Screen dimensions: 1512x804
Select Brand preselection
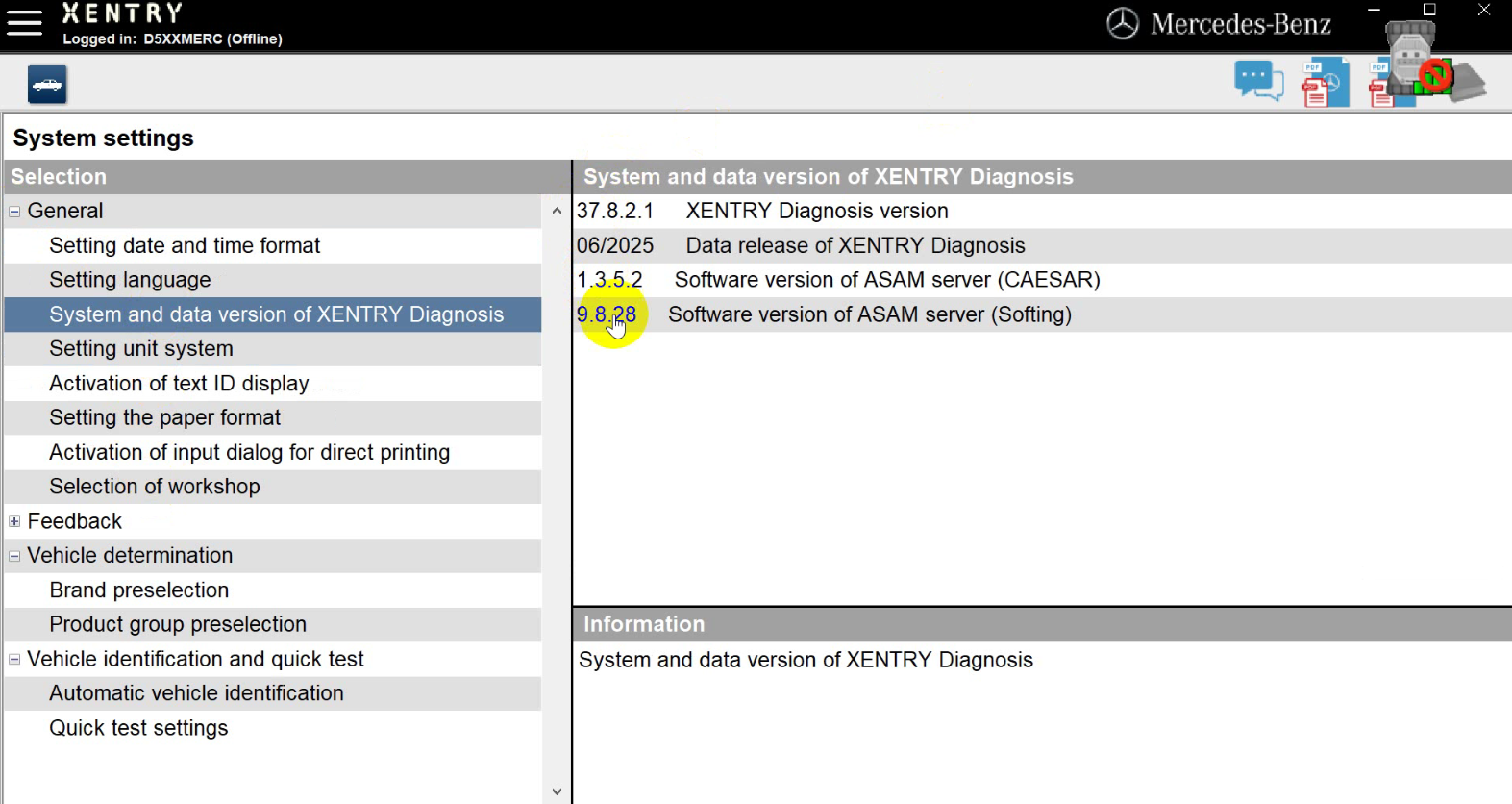[x=273, y=590]
